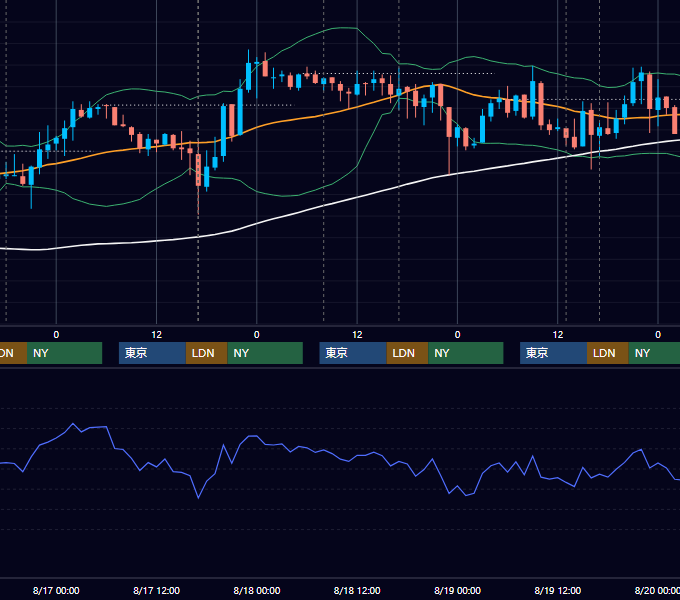This screenshot has width=680, height=600.
Task: Select the NY session block ending 8/17
Action: (64, 353)
